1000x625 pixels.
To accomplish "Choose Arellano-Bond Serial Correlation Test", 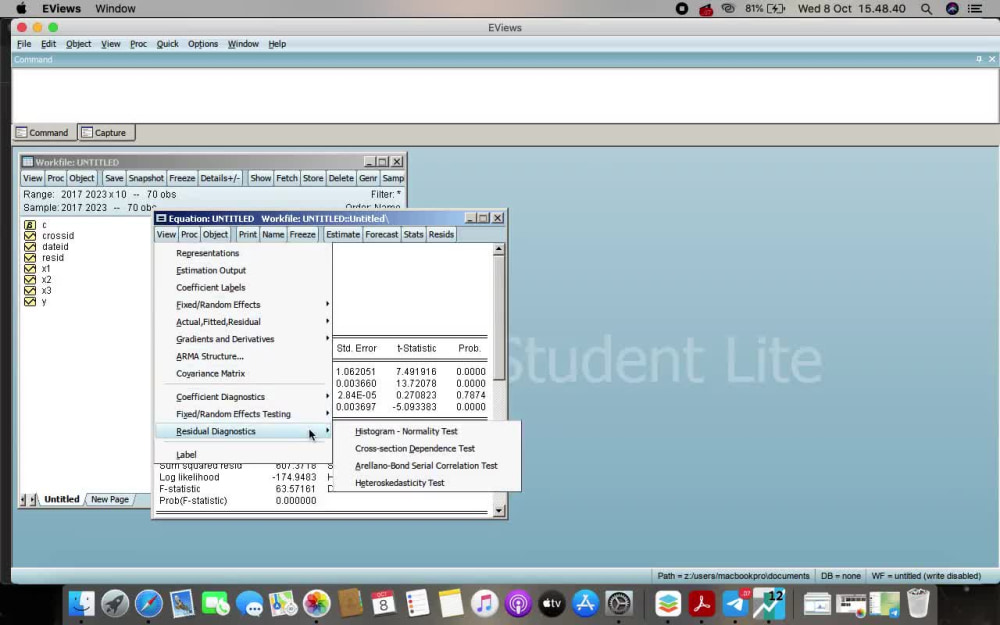I will pos(426,466).
